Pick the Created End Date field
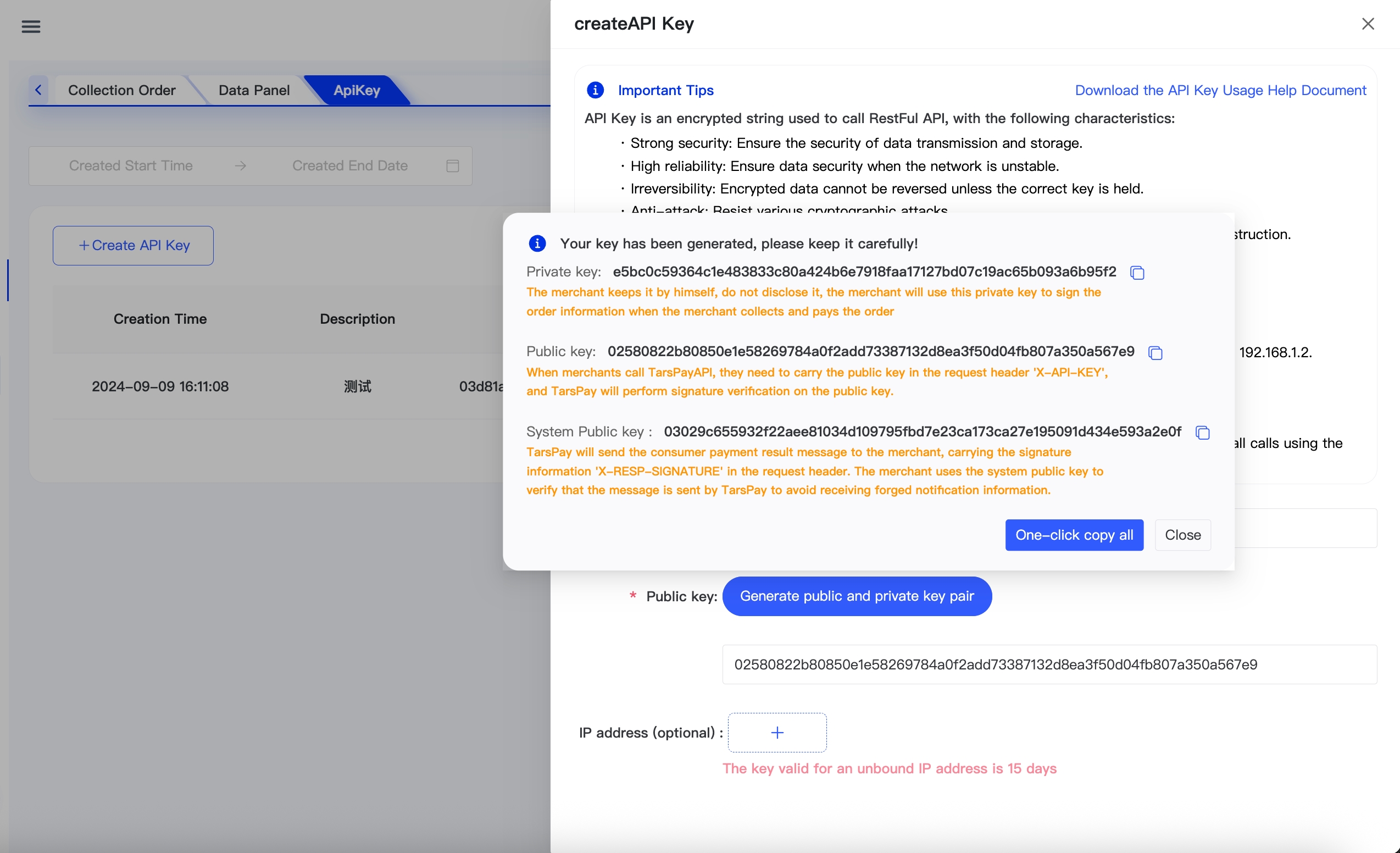1400x853 pixels. 349,166
